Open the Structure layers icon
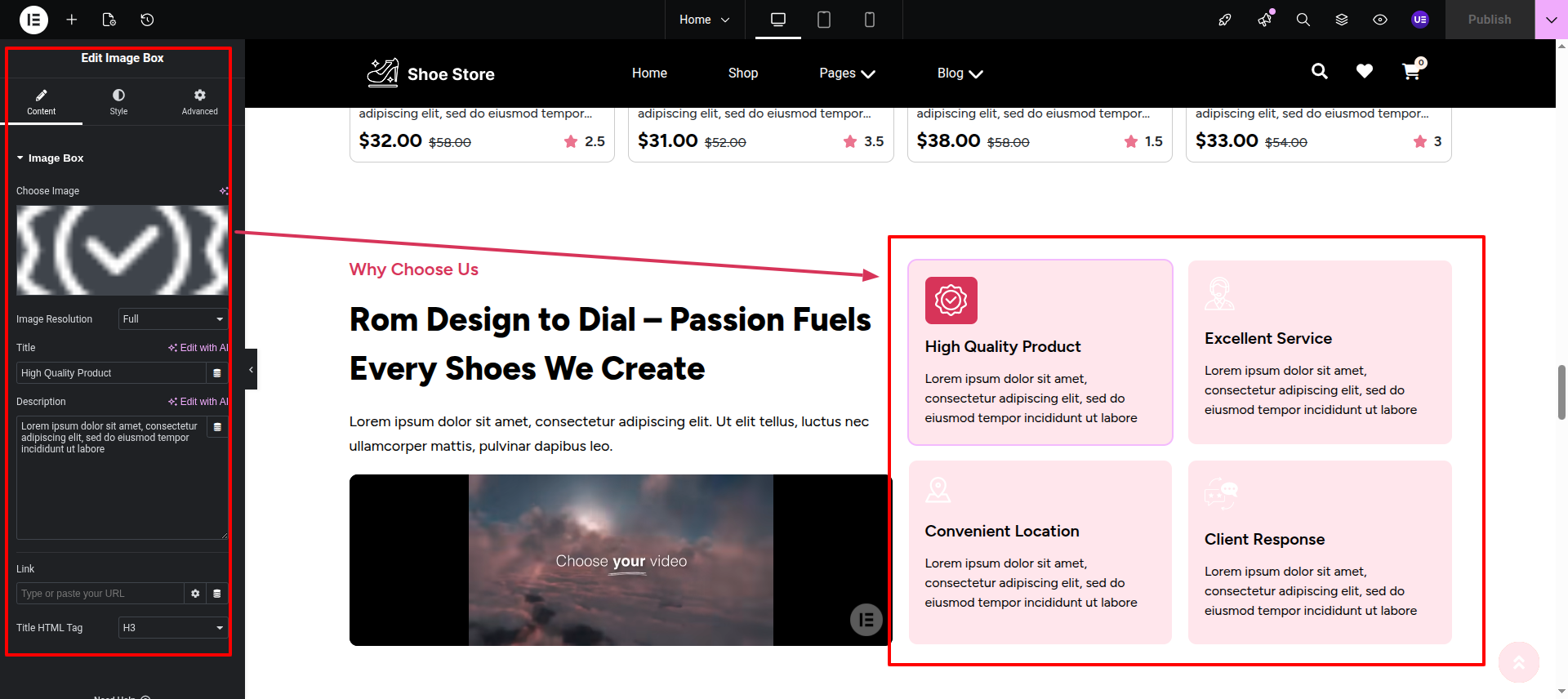The height and width of the screenshot is (699, 1568). (1341, 20)
